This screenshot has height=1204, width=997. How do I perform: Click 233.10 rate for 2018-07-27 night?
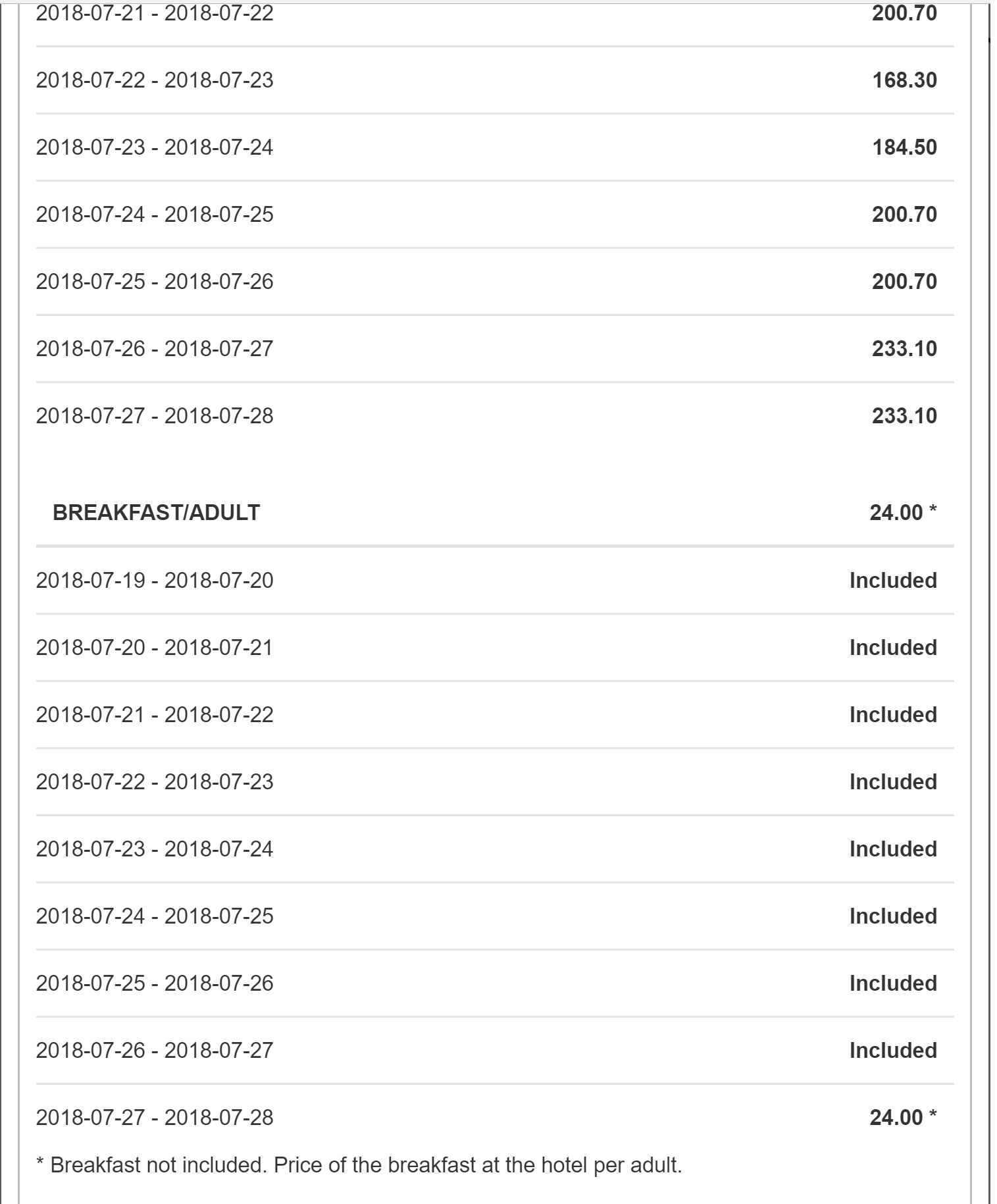point(904,416)
